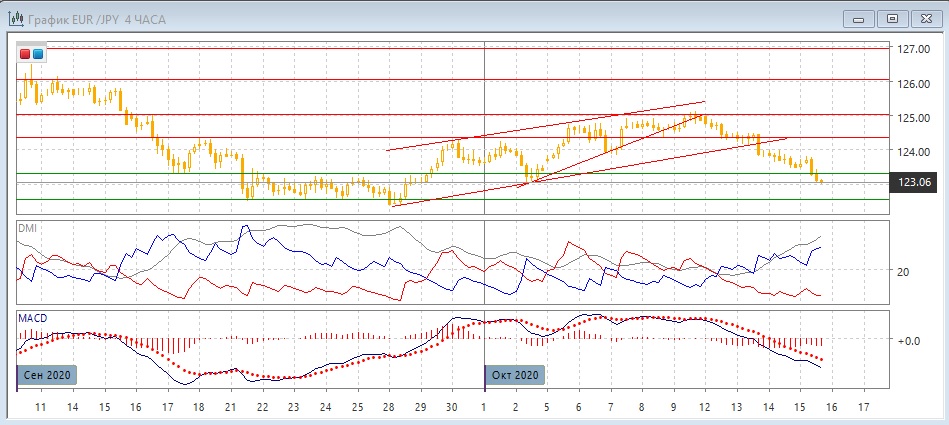Click the 126.00 price axis label
Screen dimensions: 949x425
(914, 84)
